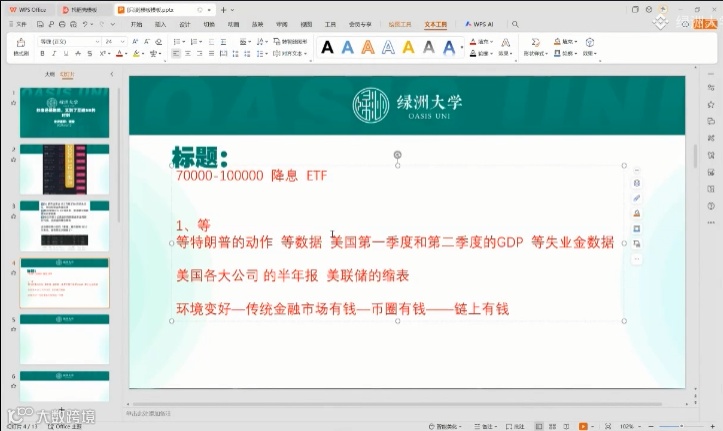Click notes placeholder below slide
This screenshot has height=431, width=723.
pos(148,413)
